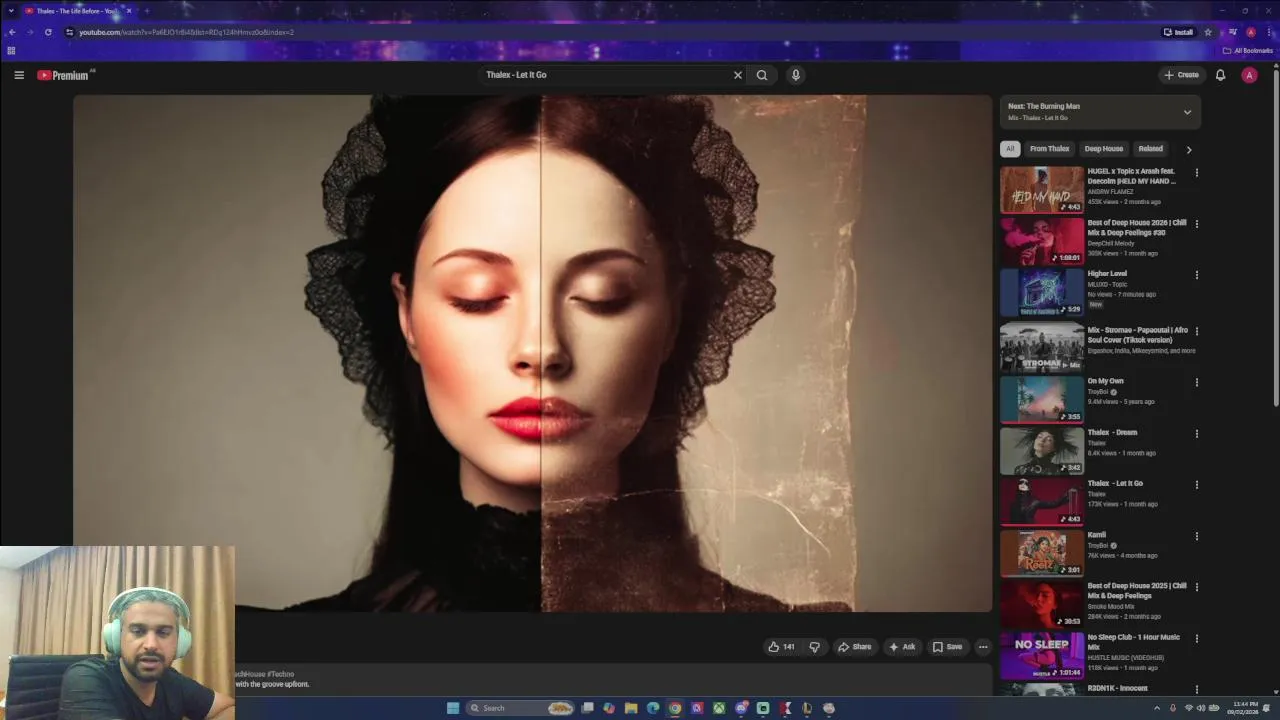The width and height of the screenshot is (1280, 720).
Task: Open a new browser tab
Action: pyautogui.click(x=147, y=11)
